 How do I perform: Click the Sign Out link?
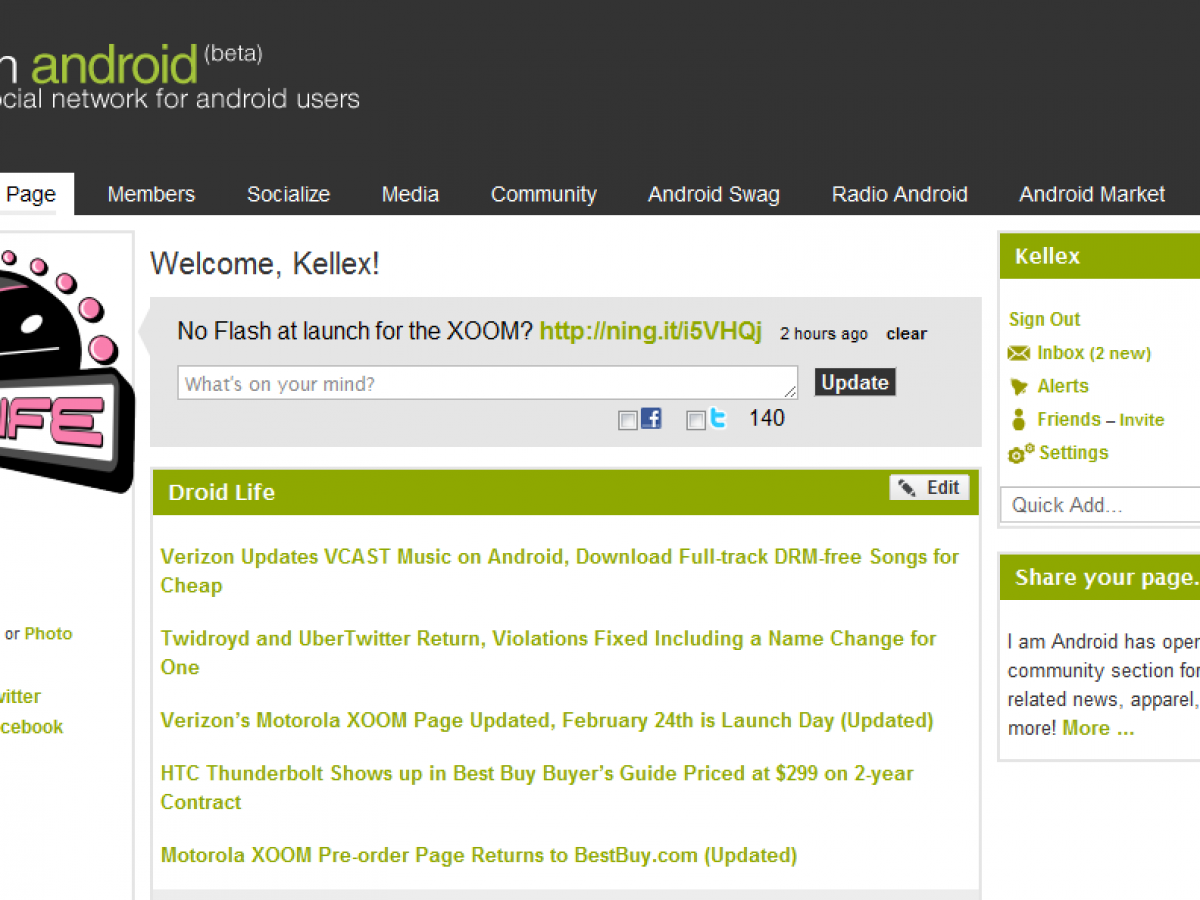[x=1044, y=319]
